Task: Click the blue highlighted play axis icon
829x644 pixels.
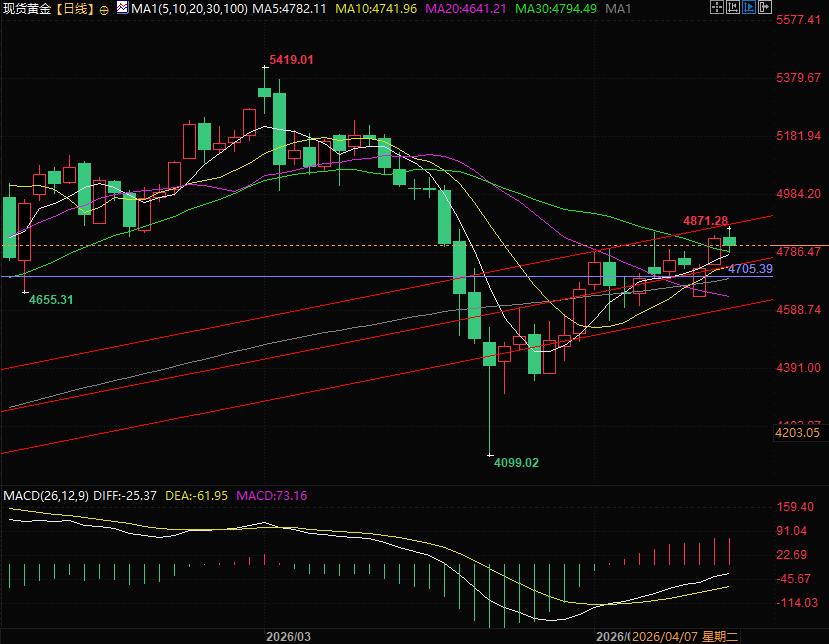Action: point(749,7)
